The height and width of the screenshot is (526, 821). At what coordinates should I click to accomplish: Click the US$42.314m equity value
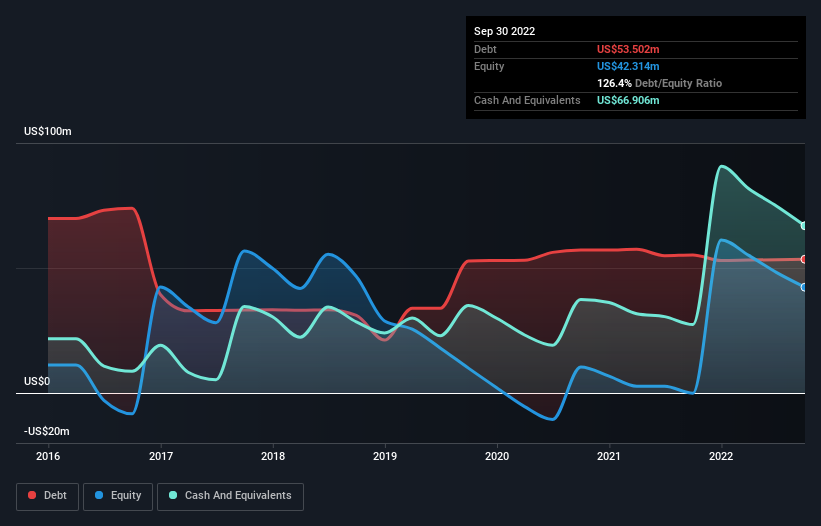pos(628,66)
